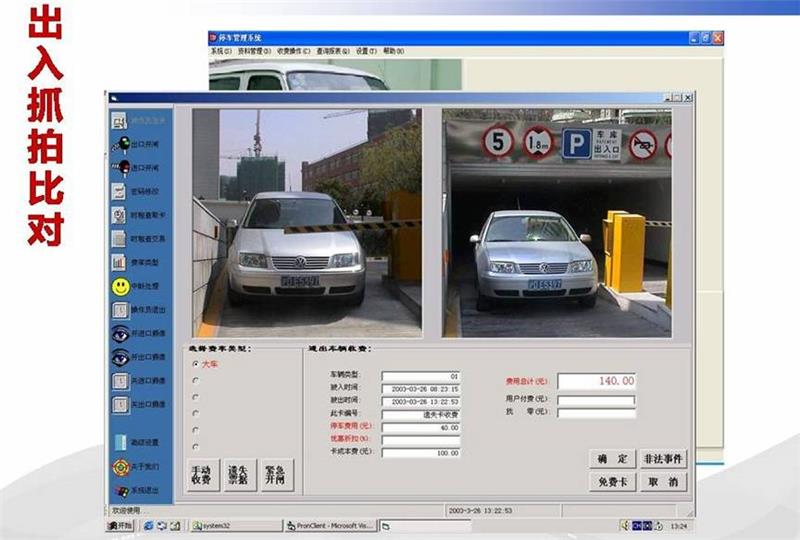
Task: Click the 确定 confirm button
Action: pyautogui.click(x=612, y=458)
